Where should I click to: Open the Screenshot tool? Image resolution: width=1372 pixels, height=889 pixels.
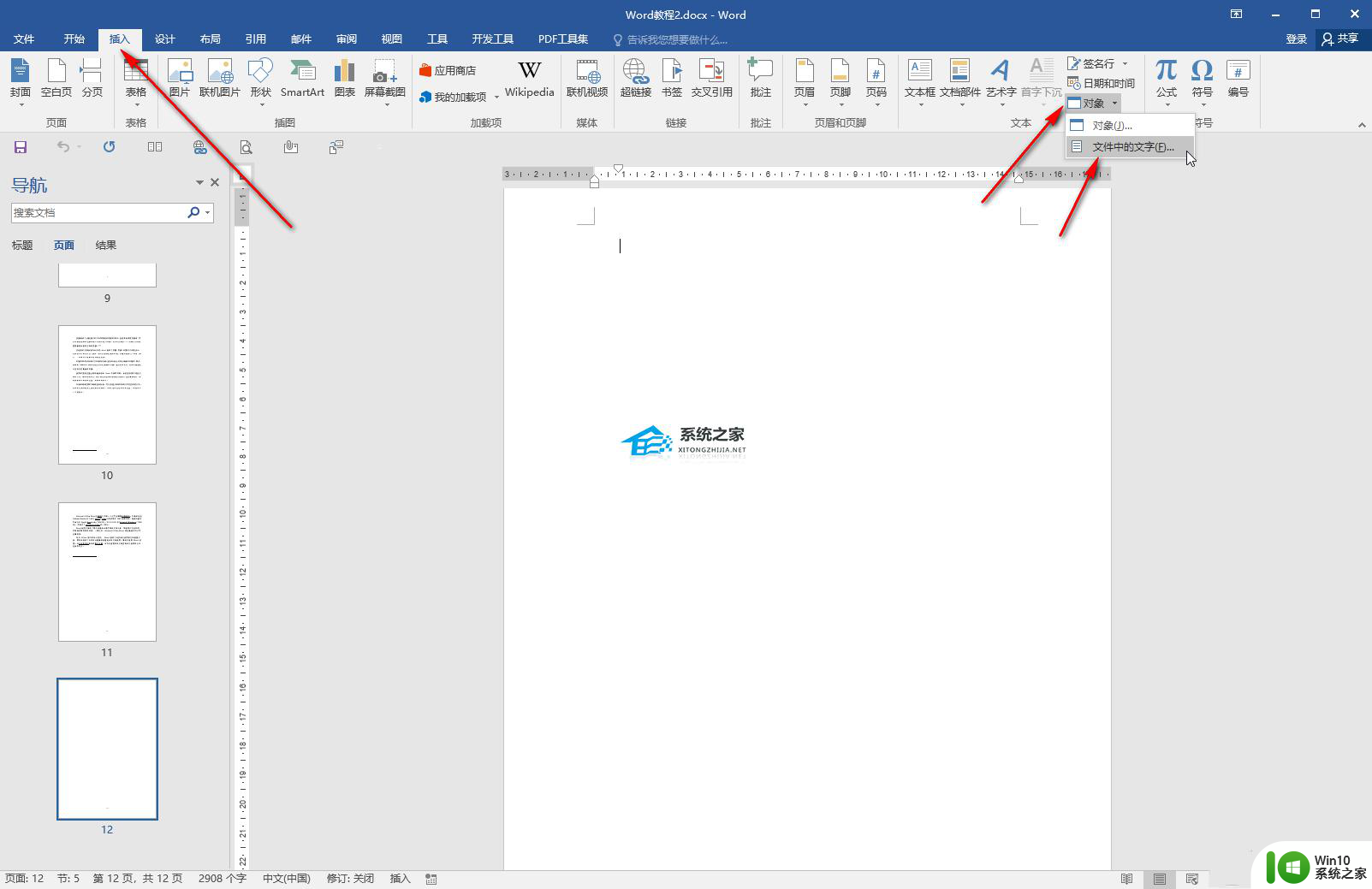click(385, 81)
